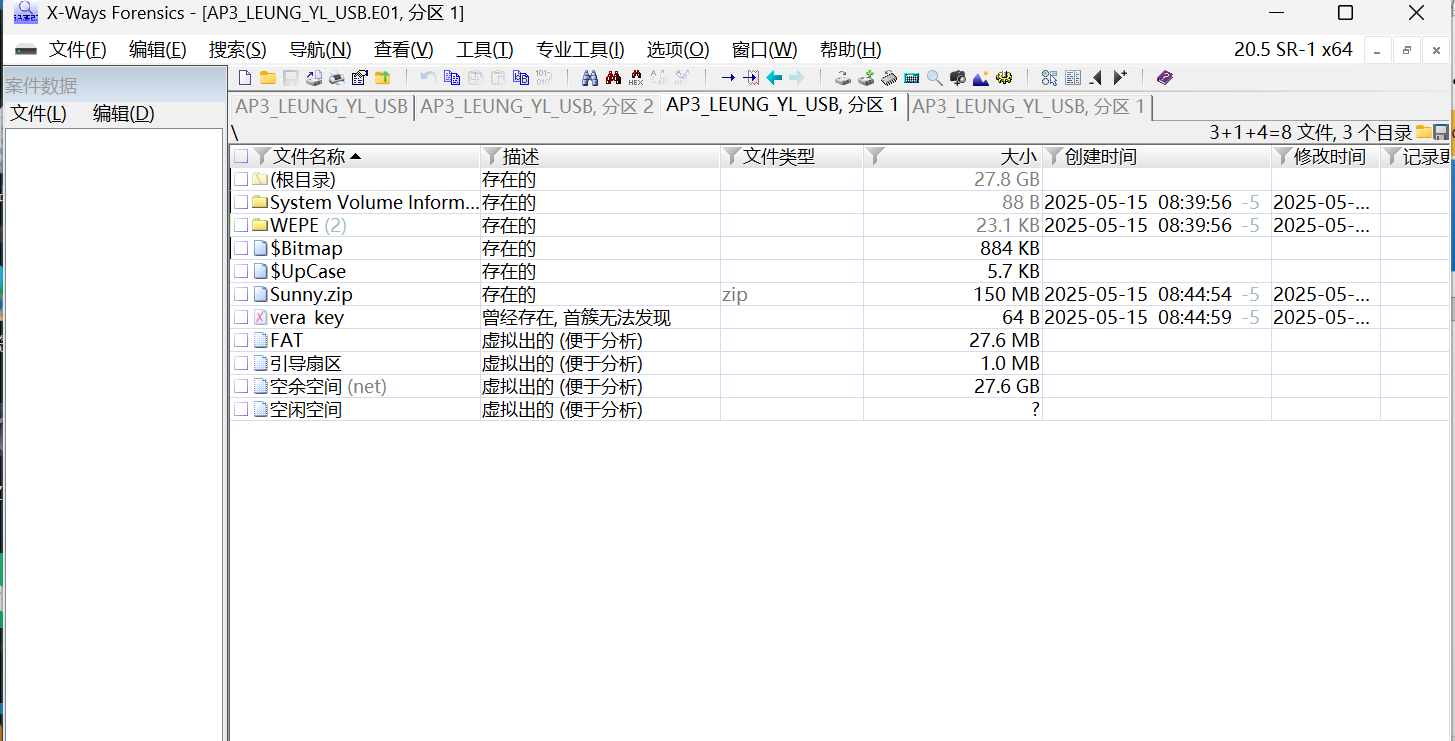Sort by the 文件类型 column header
This screenshot has width=1455, height=741.
coord(779,156)
